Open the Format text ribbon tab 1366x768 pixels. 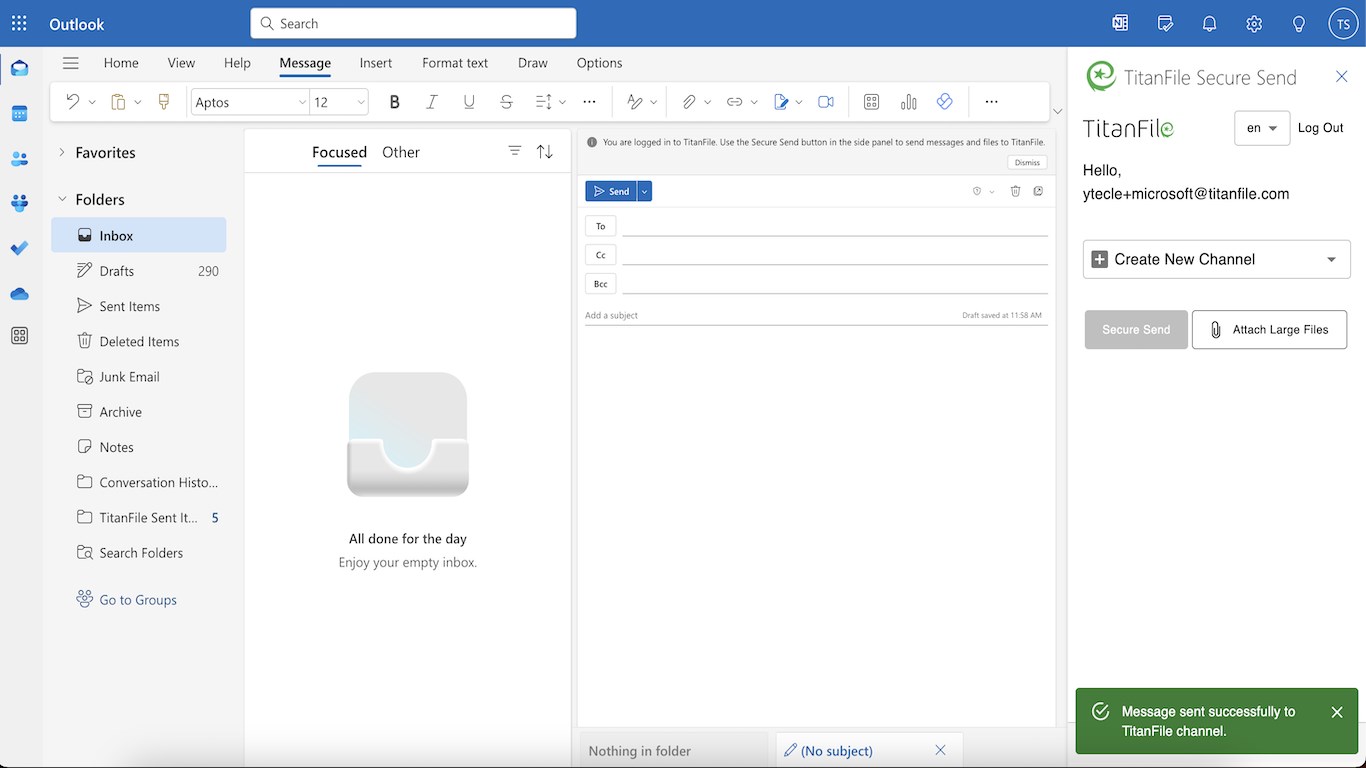coord(455,63)
